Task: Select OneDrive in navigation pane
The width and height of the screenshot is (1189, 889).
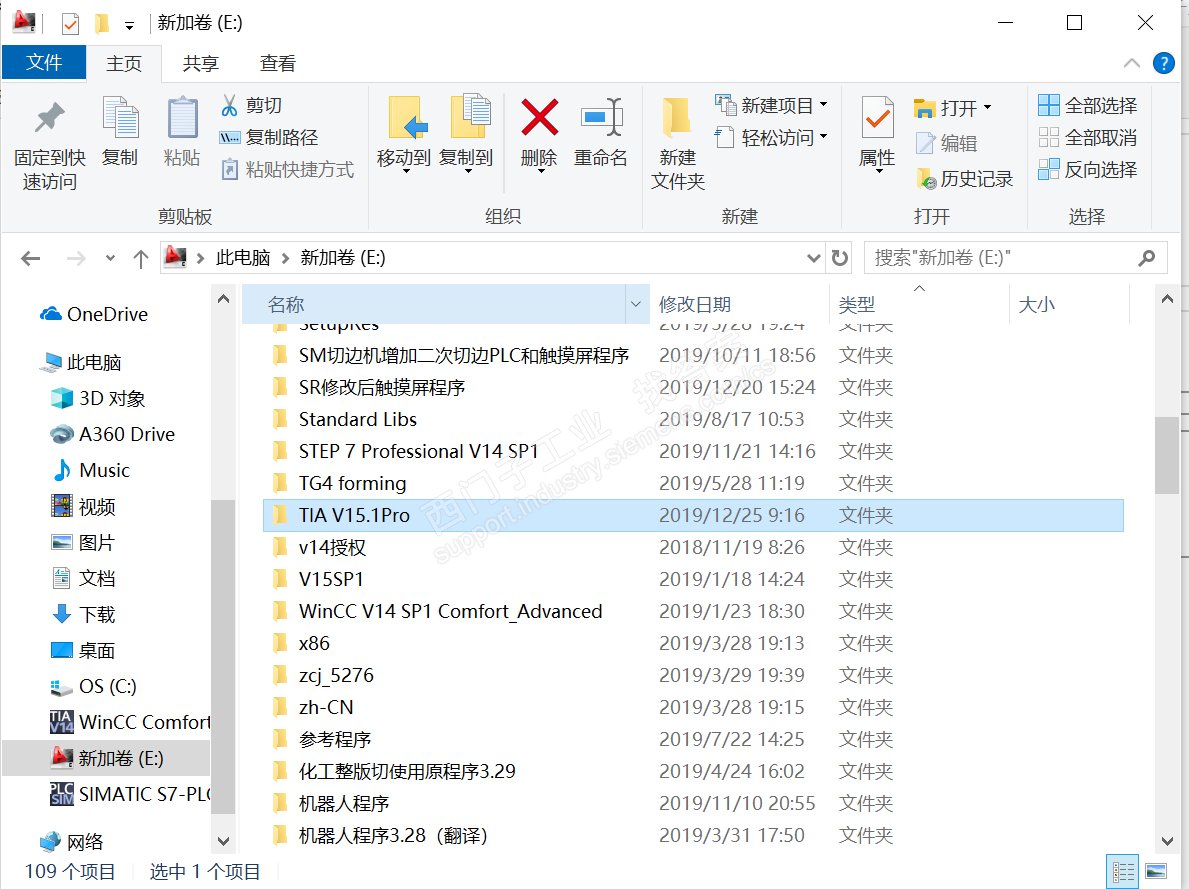Action: 93,314
